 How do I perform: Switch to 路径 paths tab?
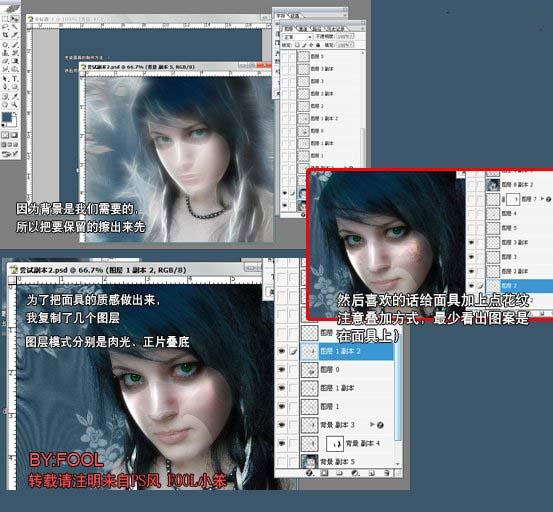click(x=316, y=29)
